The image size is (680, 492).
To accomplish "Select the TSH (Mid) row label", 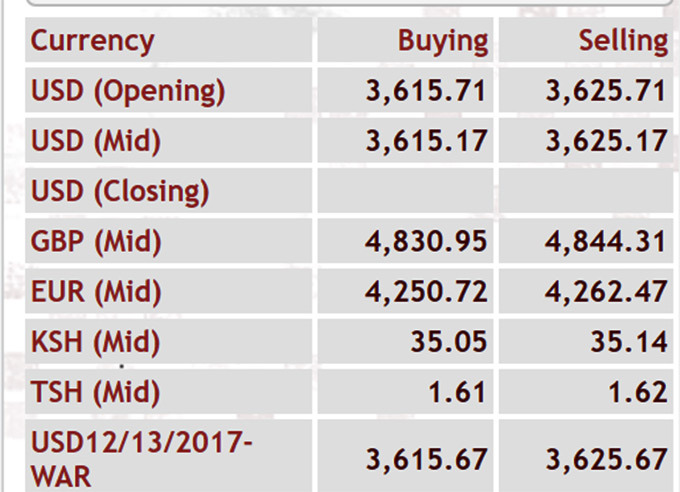I will click(x=96, y=392).
